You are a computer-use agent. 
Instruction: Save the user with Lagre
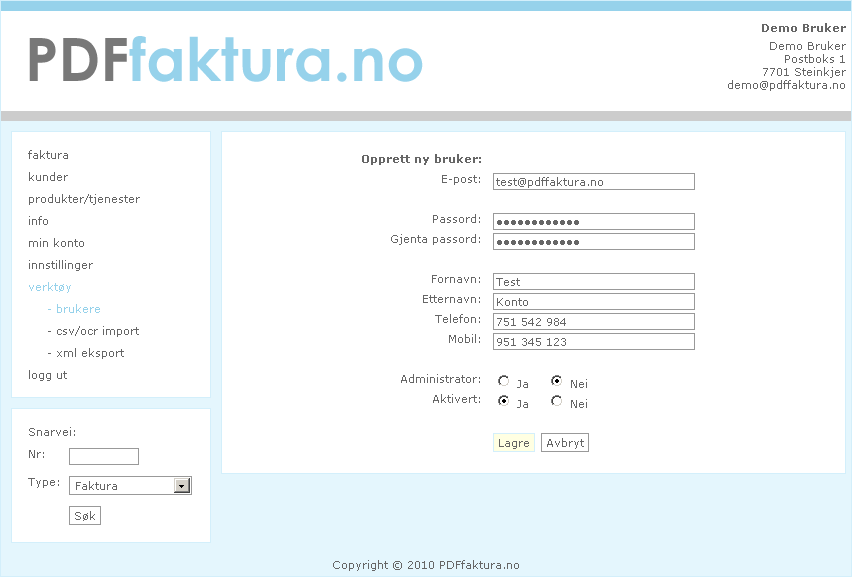513,443
